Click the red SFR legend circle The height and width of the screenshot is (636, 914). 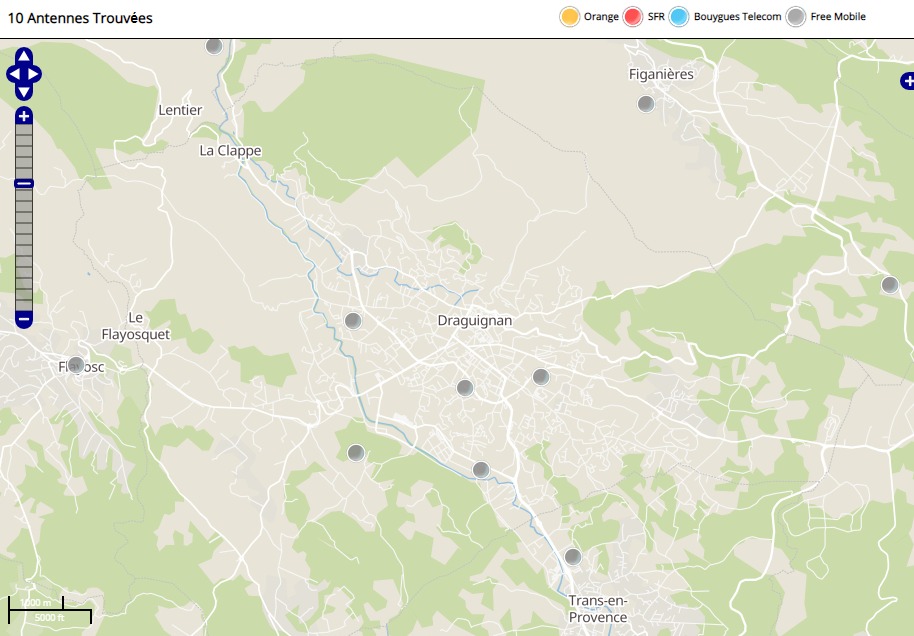point(633,17)
